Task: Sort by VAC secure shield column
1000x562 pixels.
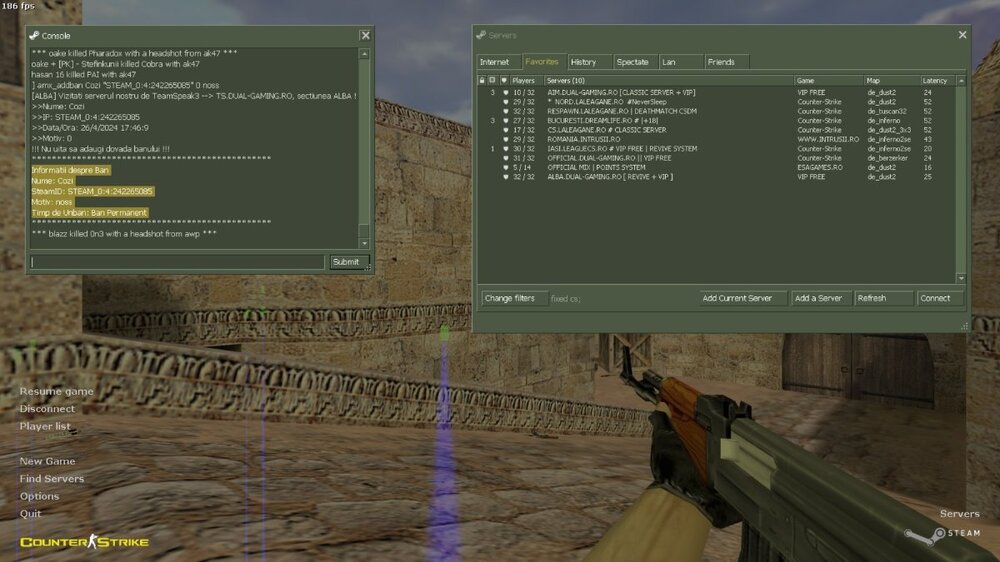Action: (504, 80)
